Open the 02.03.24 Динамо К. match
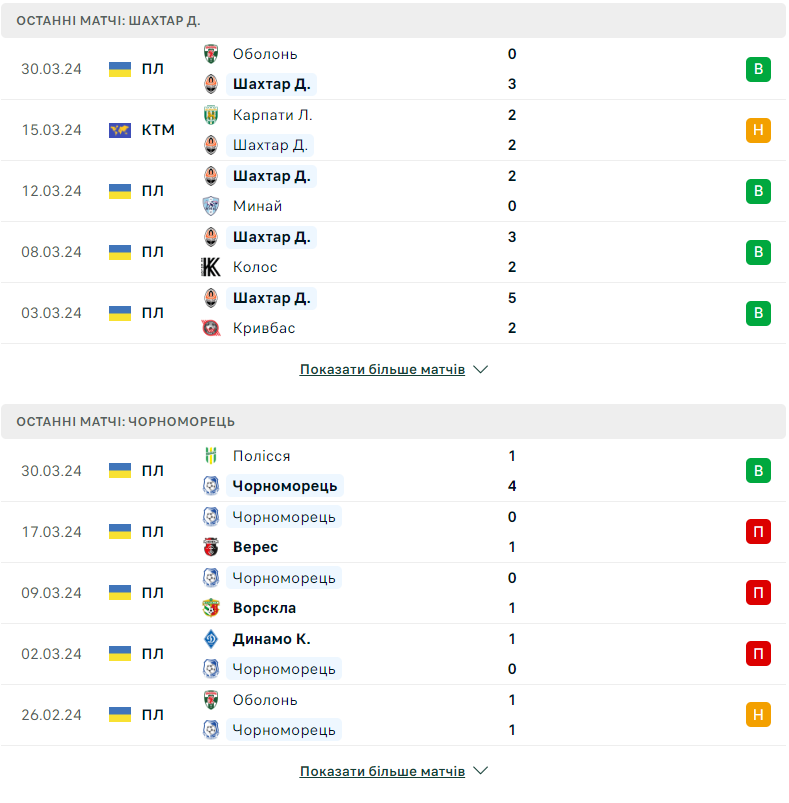This screenshot has width=789, height=803. pyautogui.click(x=393, y=654)
